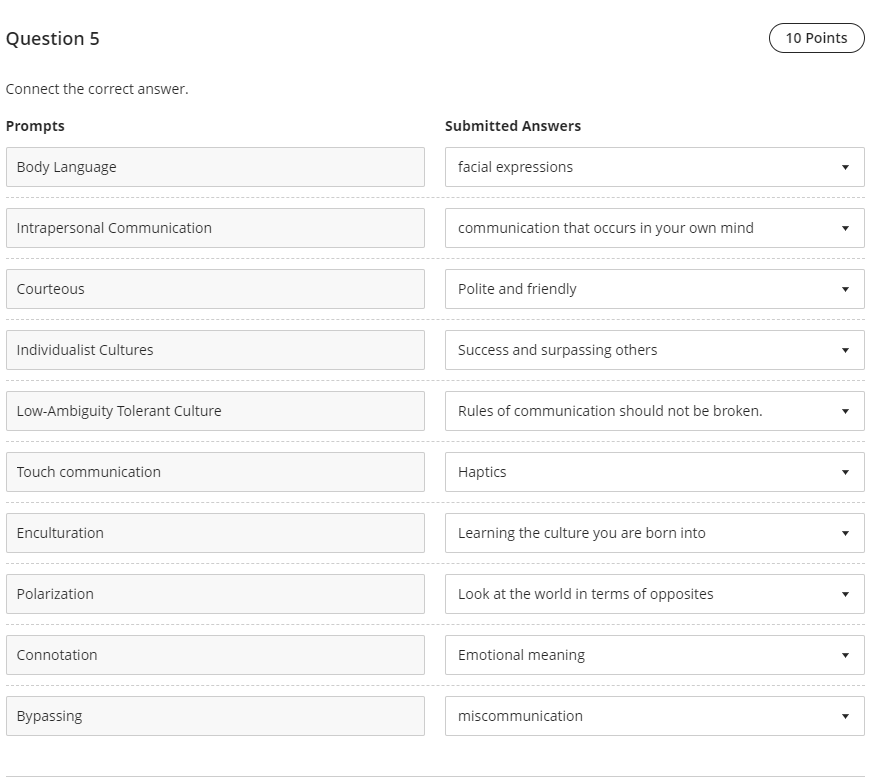The width and height of the screenshot is (882, 783).
Task: Click the 'Body Language' prompt box
Action: tap(215, 167)
